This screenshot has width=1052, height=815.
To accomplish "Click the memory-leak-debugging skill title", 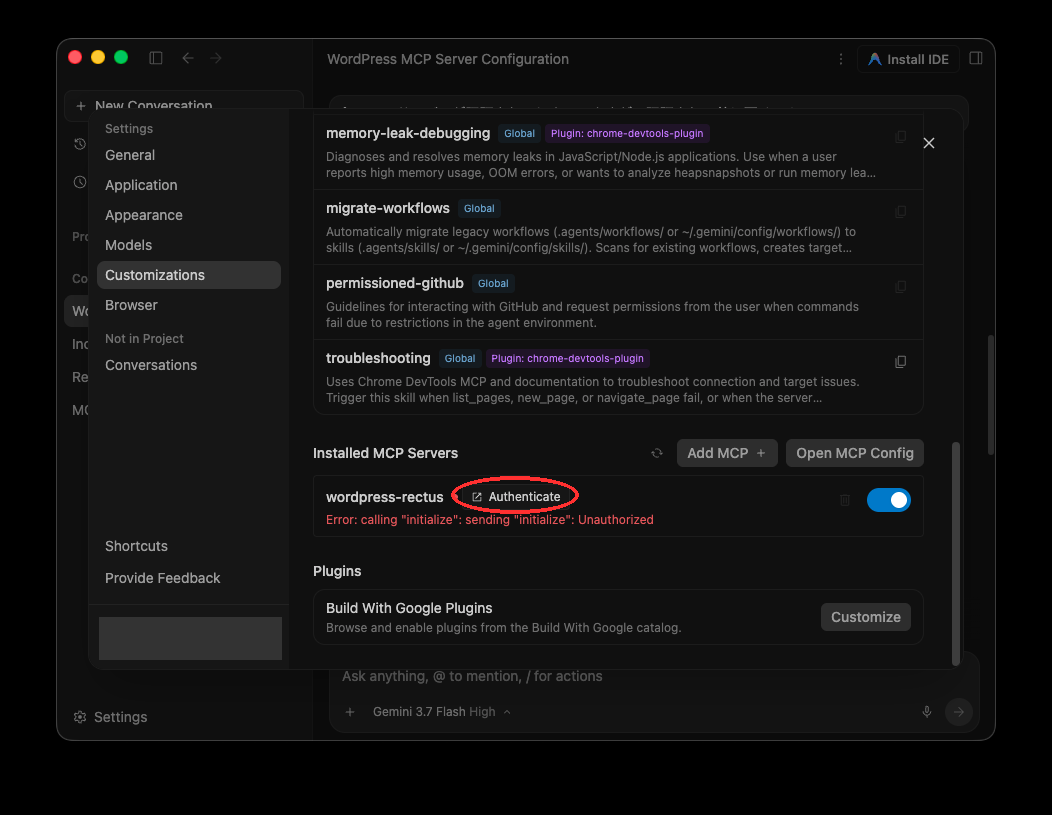I will point(408,133).
